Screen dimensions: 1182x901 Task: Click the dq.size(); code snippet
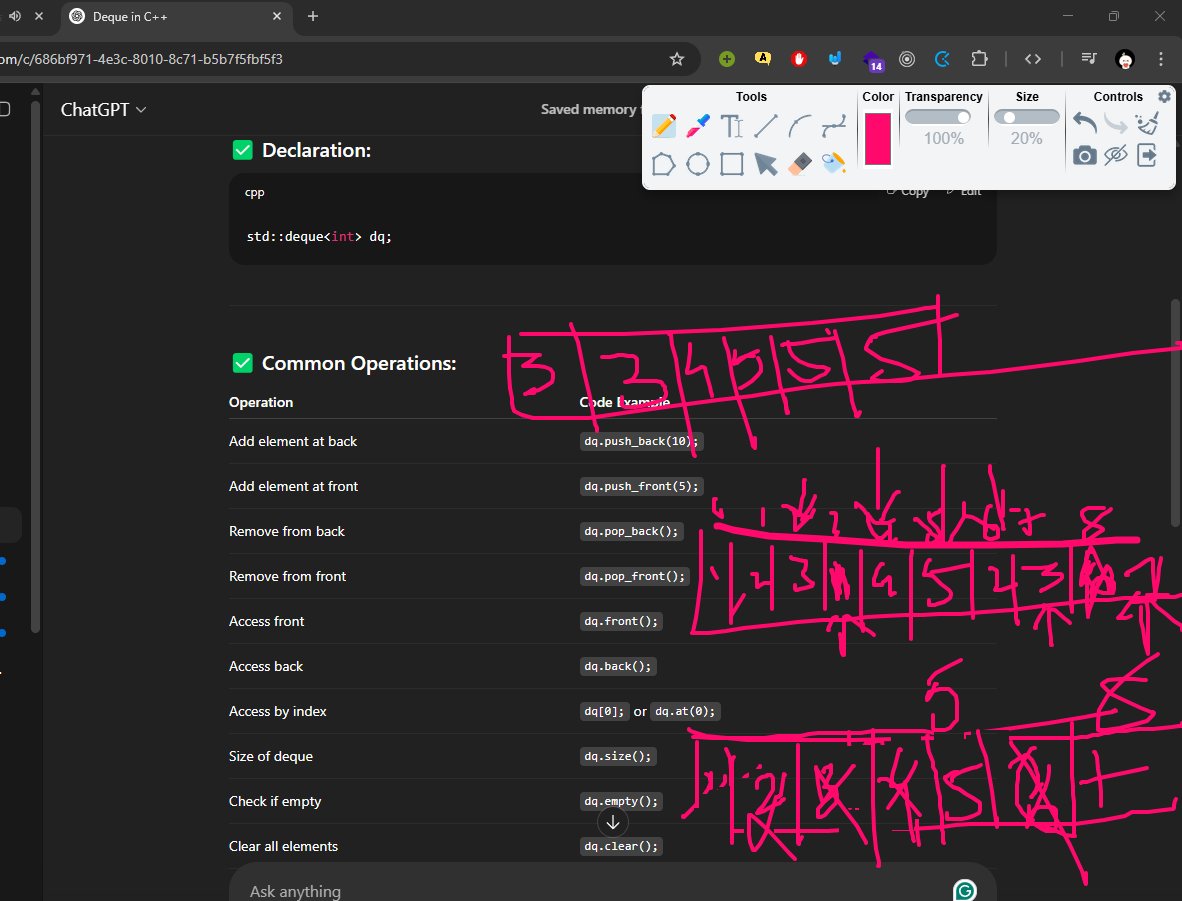(x=617, y=756)
